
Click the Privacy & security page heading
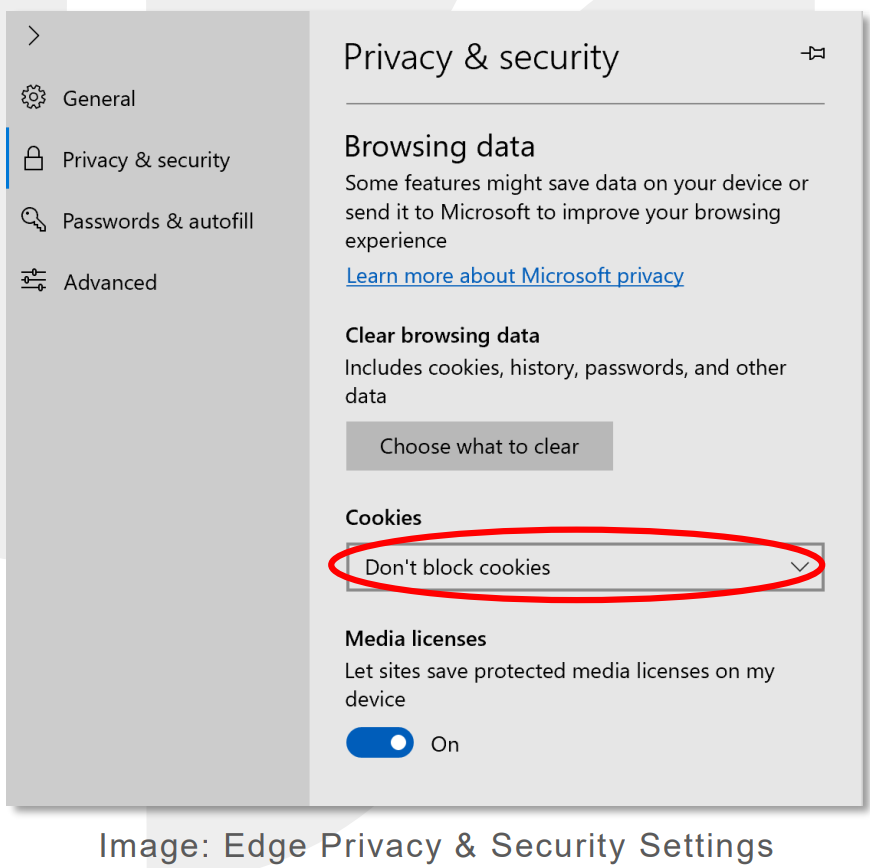point(481,58)
